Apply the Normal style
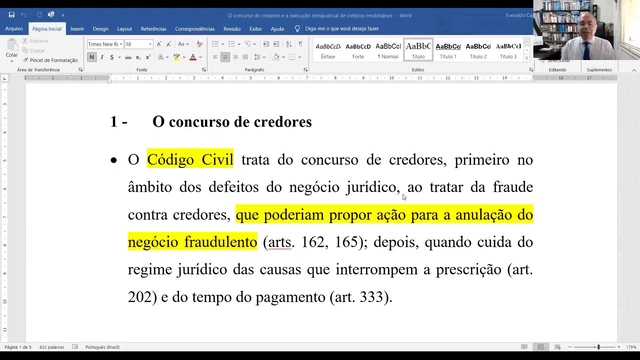The image size is (640, 360). point(388,50)
